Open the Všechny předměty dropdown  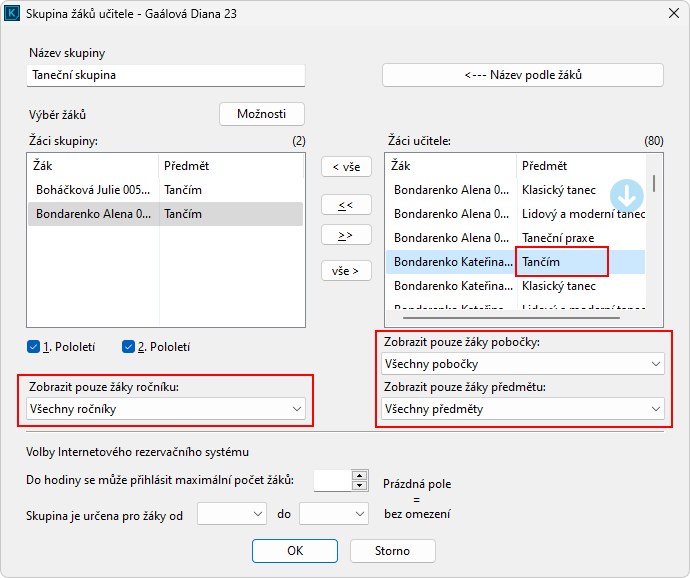pos(523,408)
